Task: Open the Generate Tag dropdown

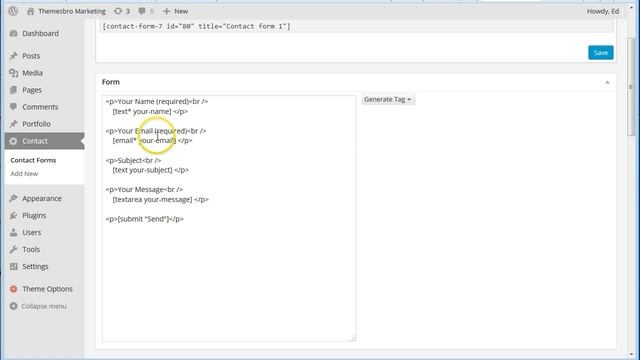Action: (x=388, y=99)
